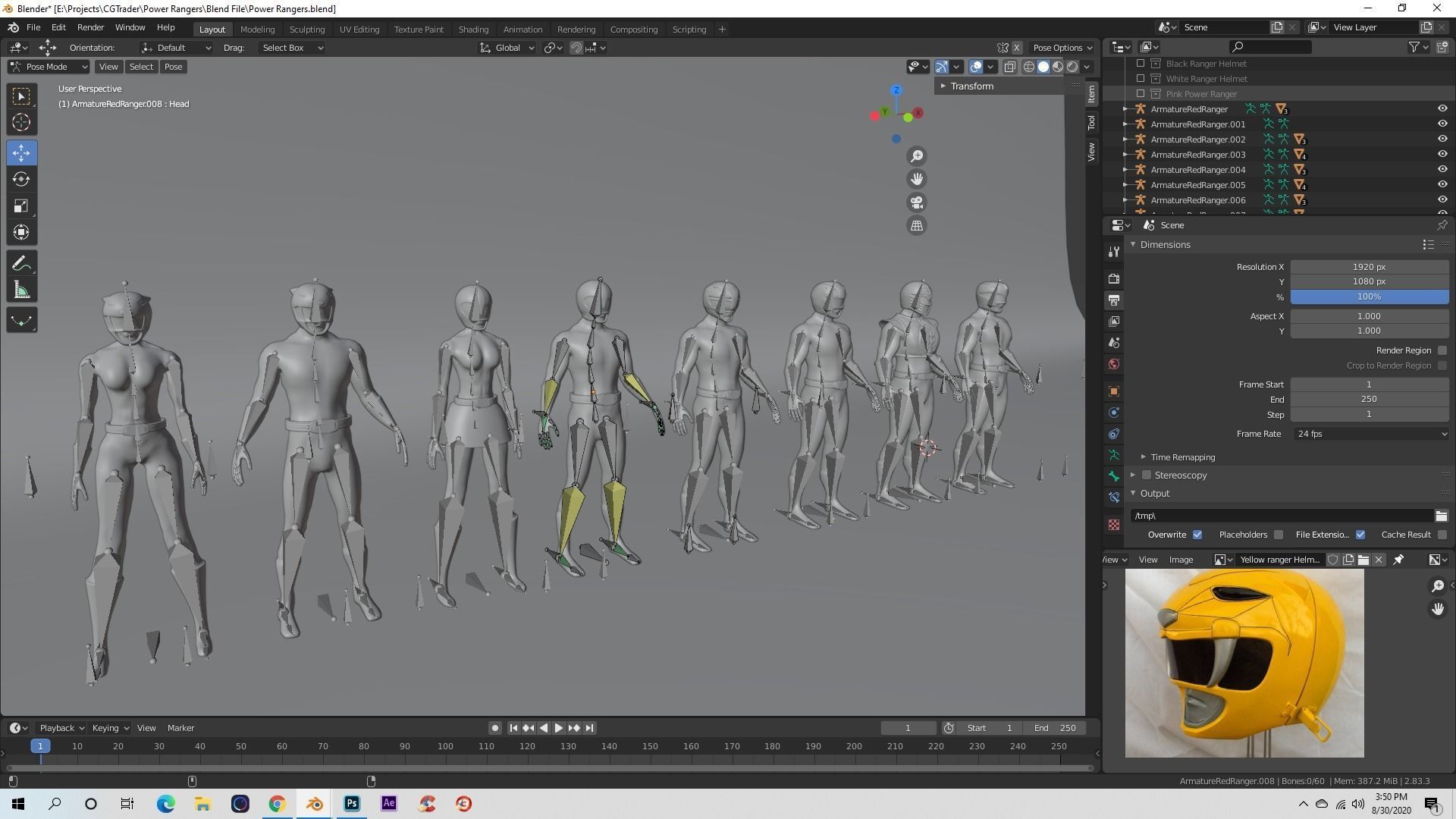Uncheck File Extensions in Output settings
The width and height of the screenshot is (1456, 819).
(x=1360, y=535)
